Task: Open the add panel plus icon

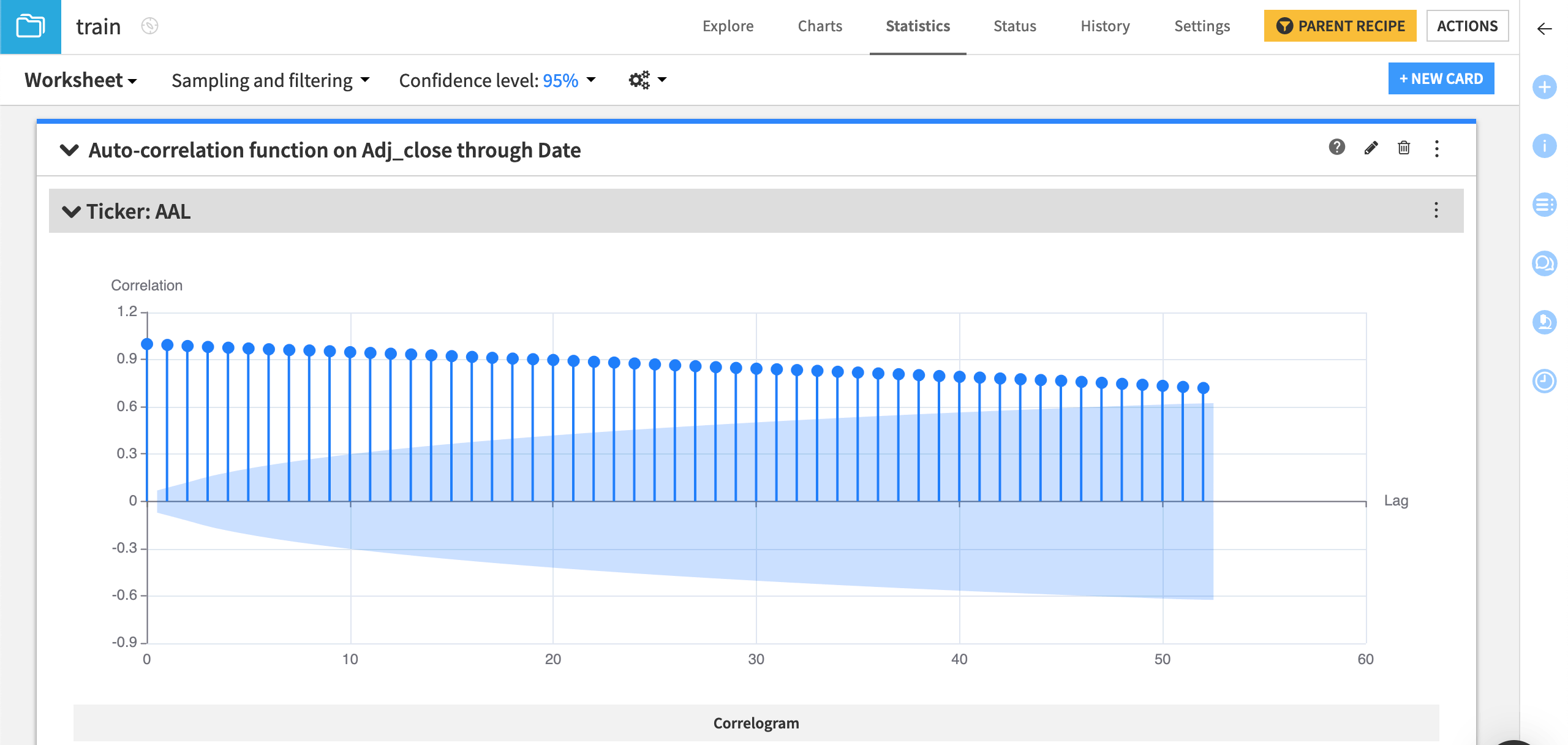Action: coord(1545,87)
